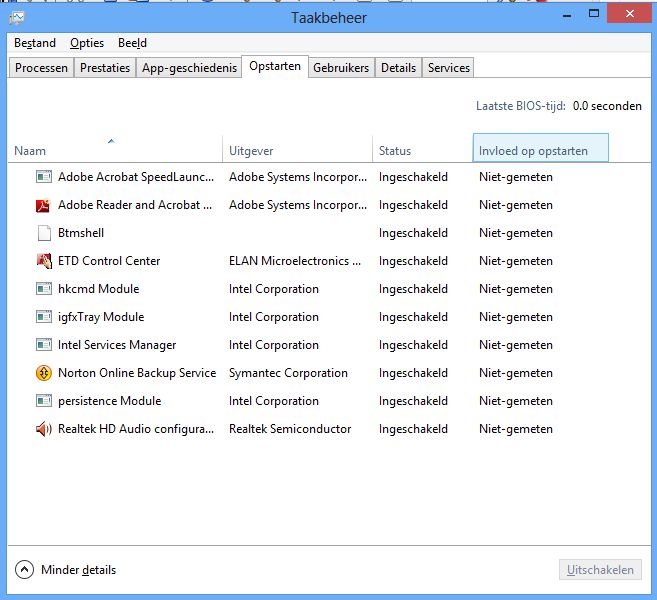Click the 0.0 seconden BIOS time value

(607, 106)
